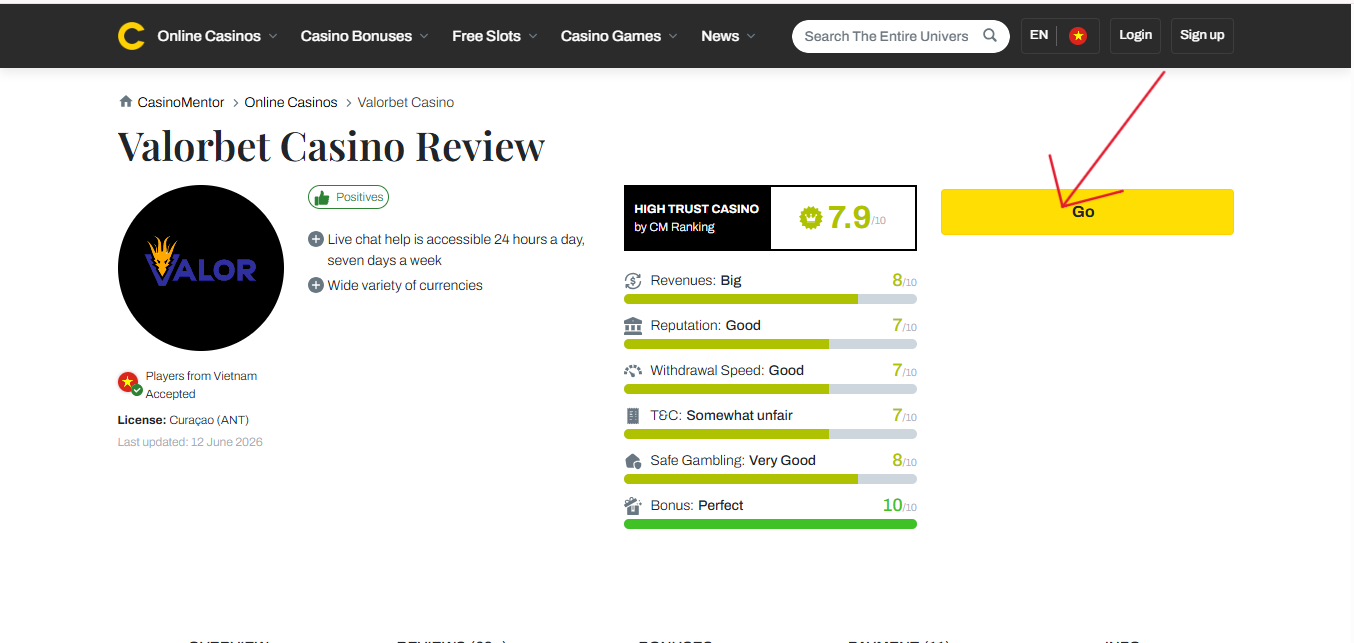Click the Bonus 10/10 score
Image resolution: width=1354 pixels, height=643 pixels.
coord(899,506)
